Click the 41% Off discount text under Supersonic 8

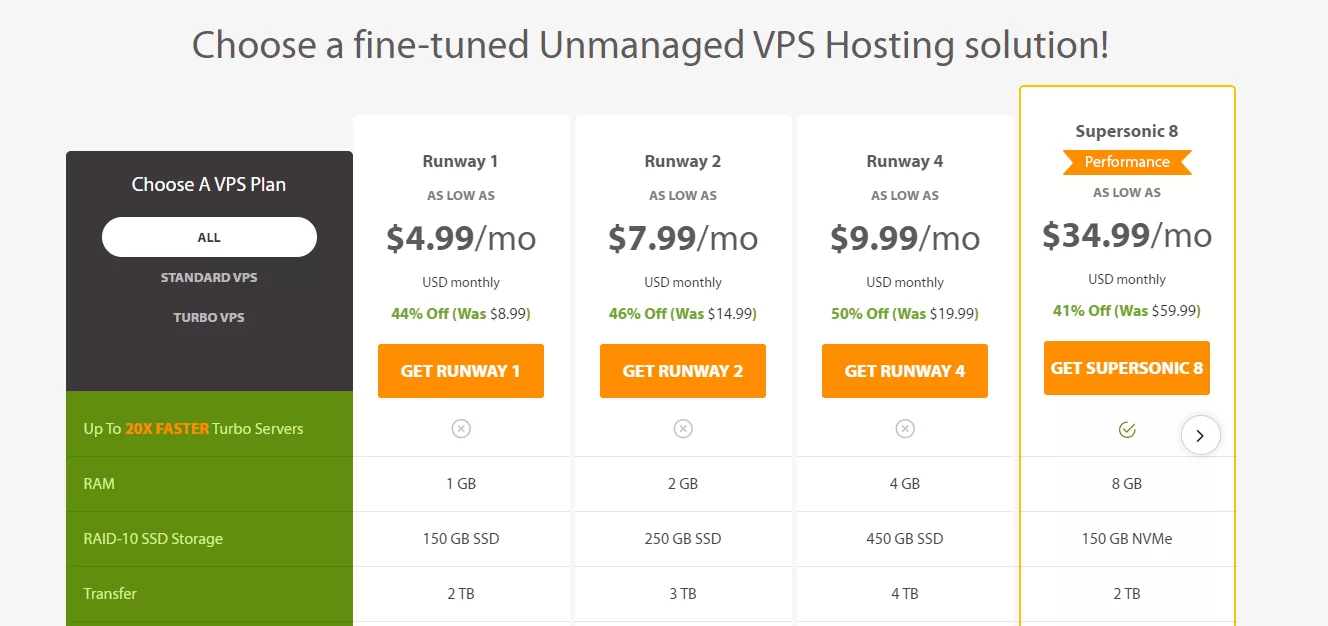[1127, 310]
